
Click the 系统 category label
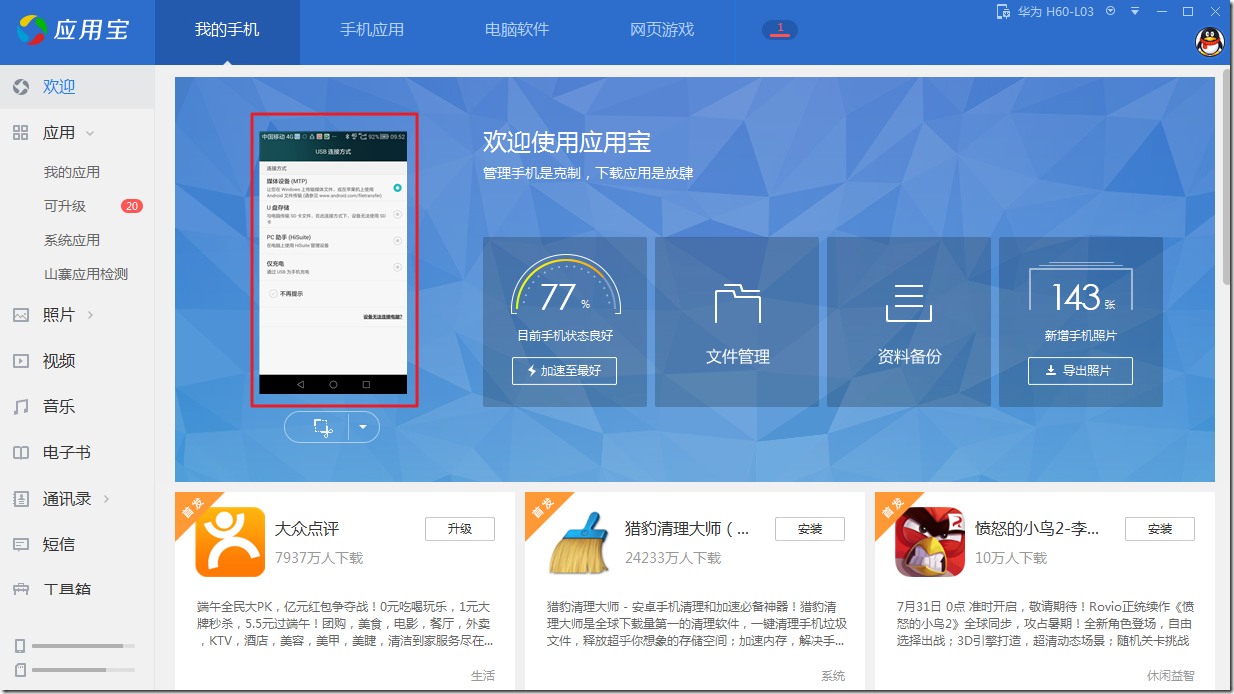[x=833, y=676]
